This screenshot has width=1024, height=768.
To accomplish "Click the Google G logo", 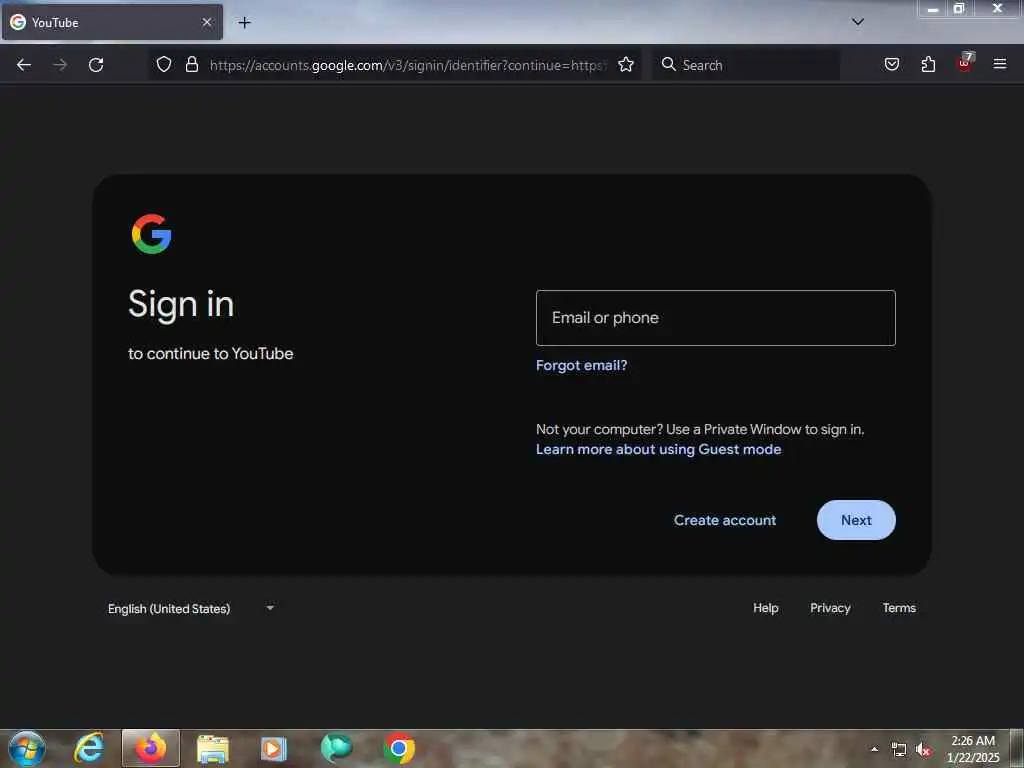I will (x=152, y=234).
